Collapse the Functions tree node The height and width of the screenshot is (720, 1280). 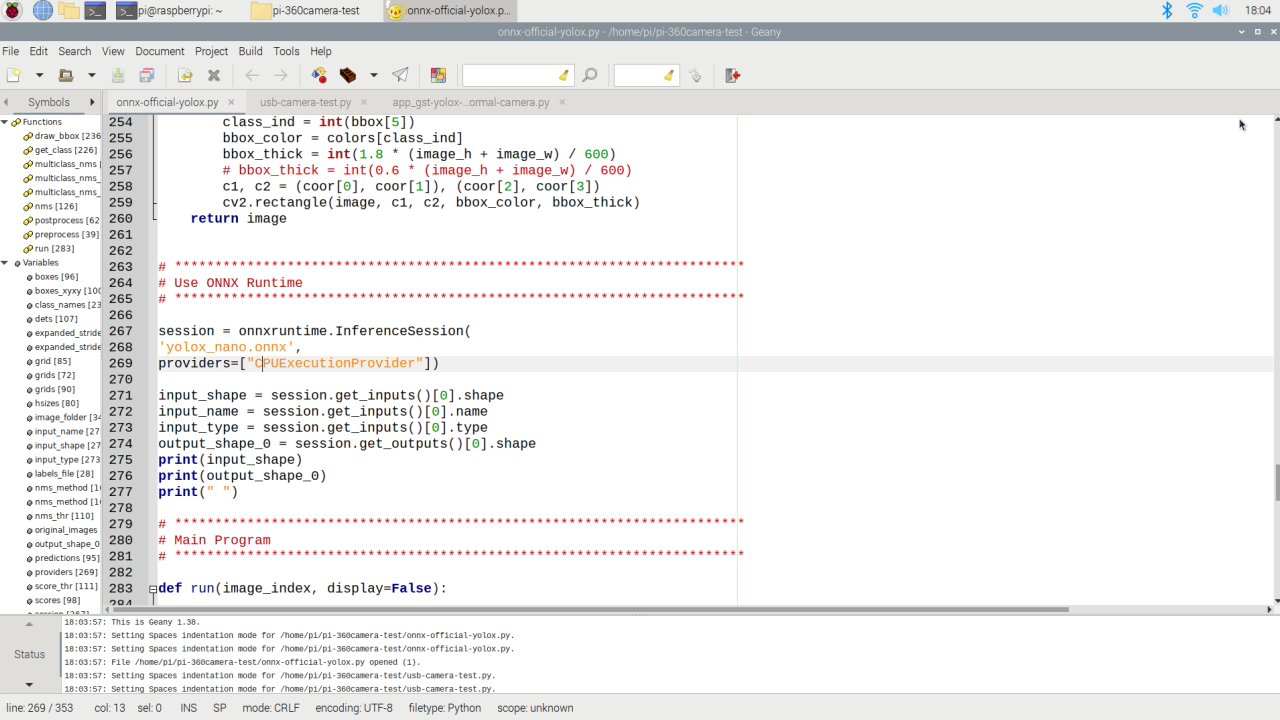5,122
